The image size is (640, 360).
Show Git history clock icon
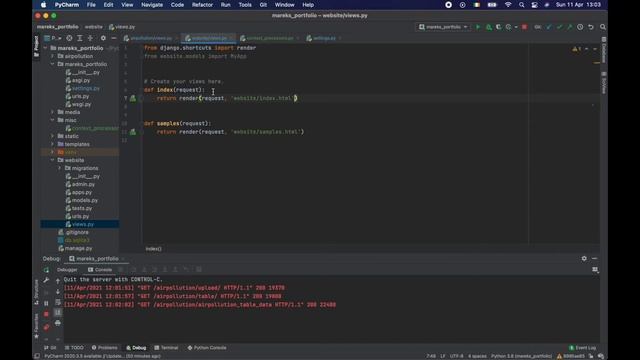[x=580, y=27]
